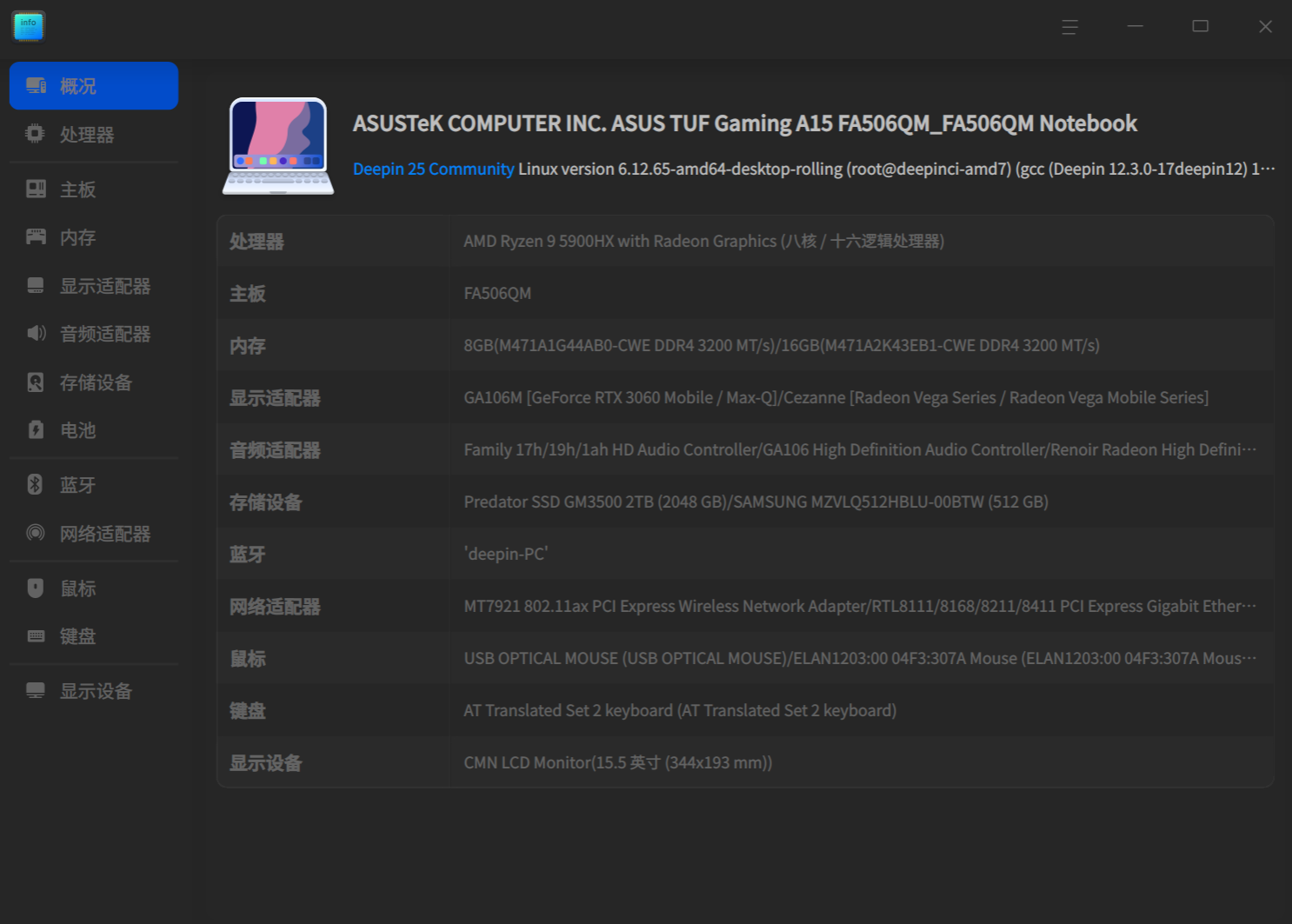Select the 主板 sidebar label
This screenshot has width=1292, height=924.
pos(78,189)
